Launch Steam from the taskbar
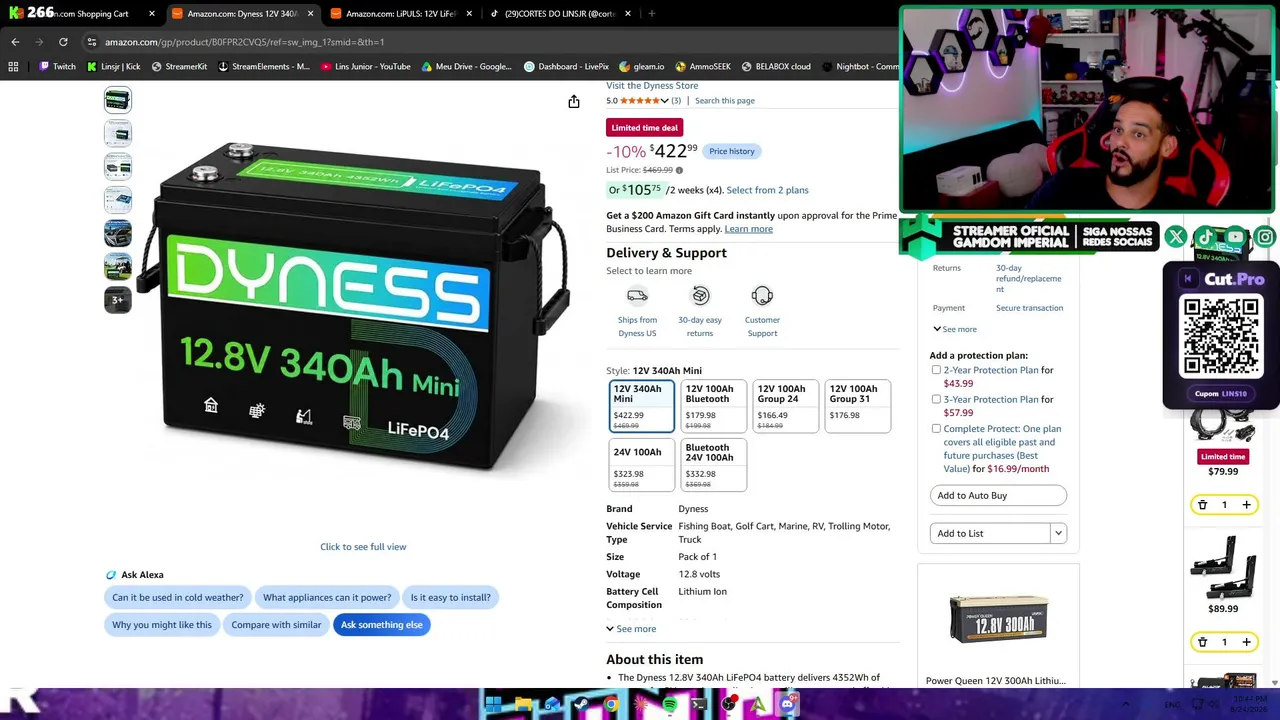Viewport: 1280px width, 720px height. coord(581,705)
